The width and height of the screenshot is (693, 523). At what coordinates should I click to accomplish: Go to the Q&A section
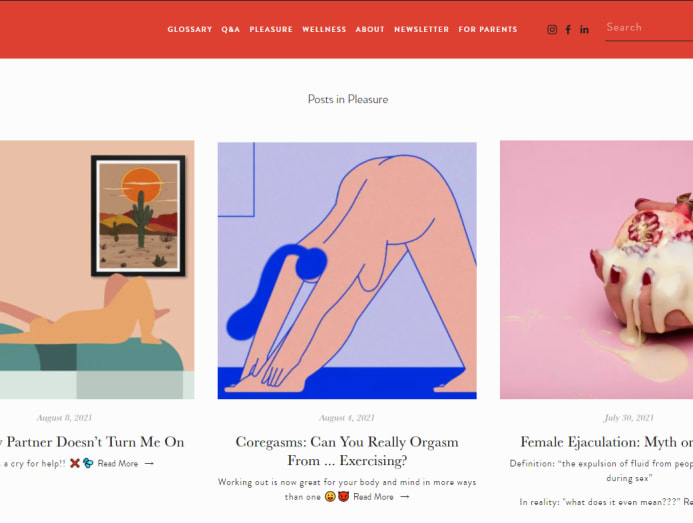point(231,30)
